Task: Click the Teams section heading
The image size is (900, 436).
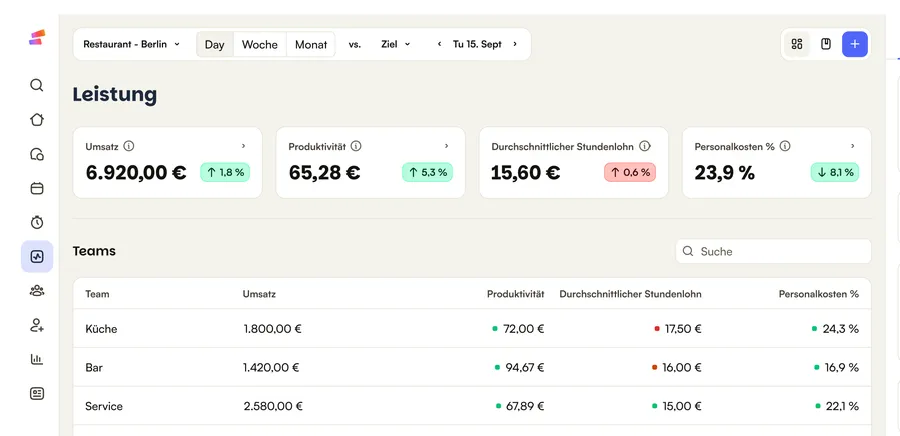Action: tap(94, 251)
